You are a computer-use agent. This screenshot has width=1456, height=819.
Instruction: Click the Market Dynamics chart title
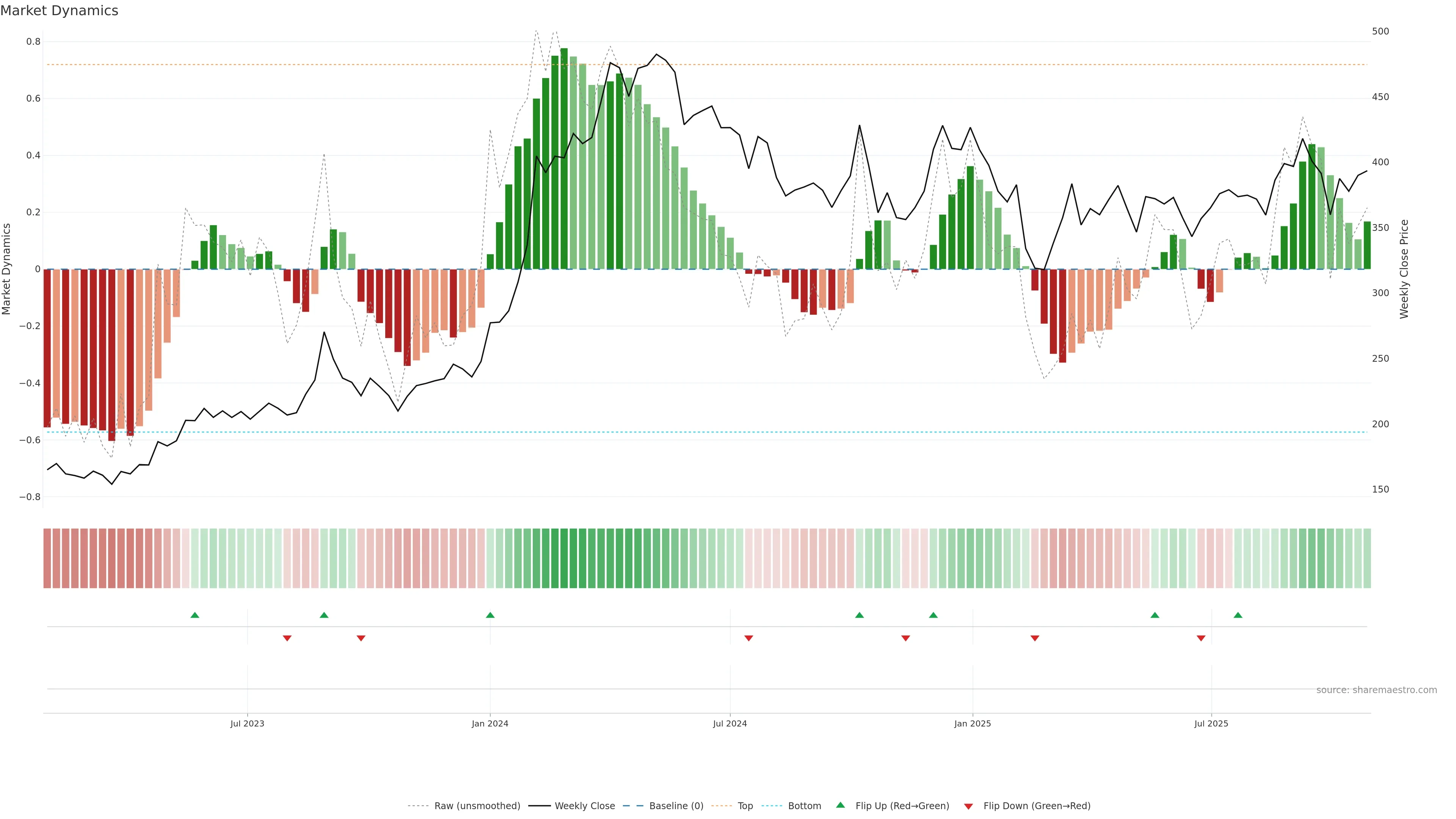coord(60,11)
